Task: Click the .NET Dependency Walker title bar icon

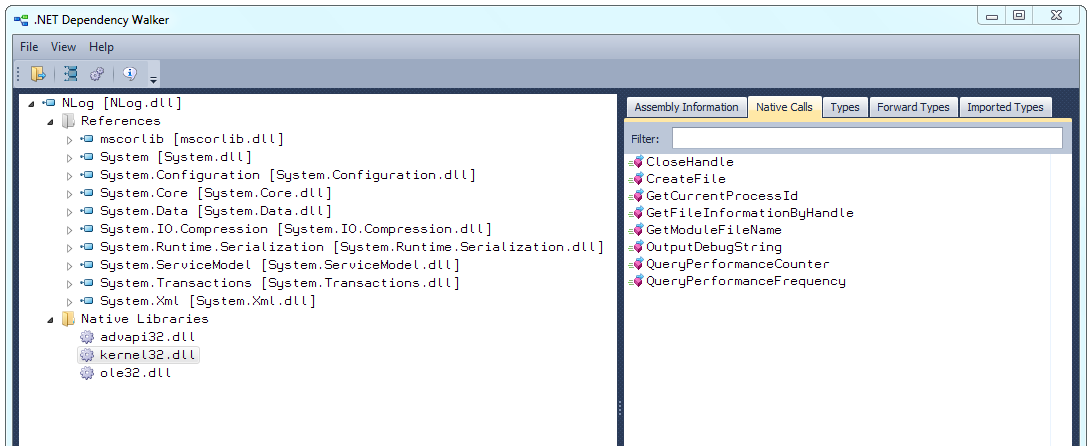Action: pos(21,20)
